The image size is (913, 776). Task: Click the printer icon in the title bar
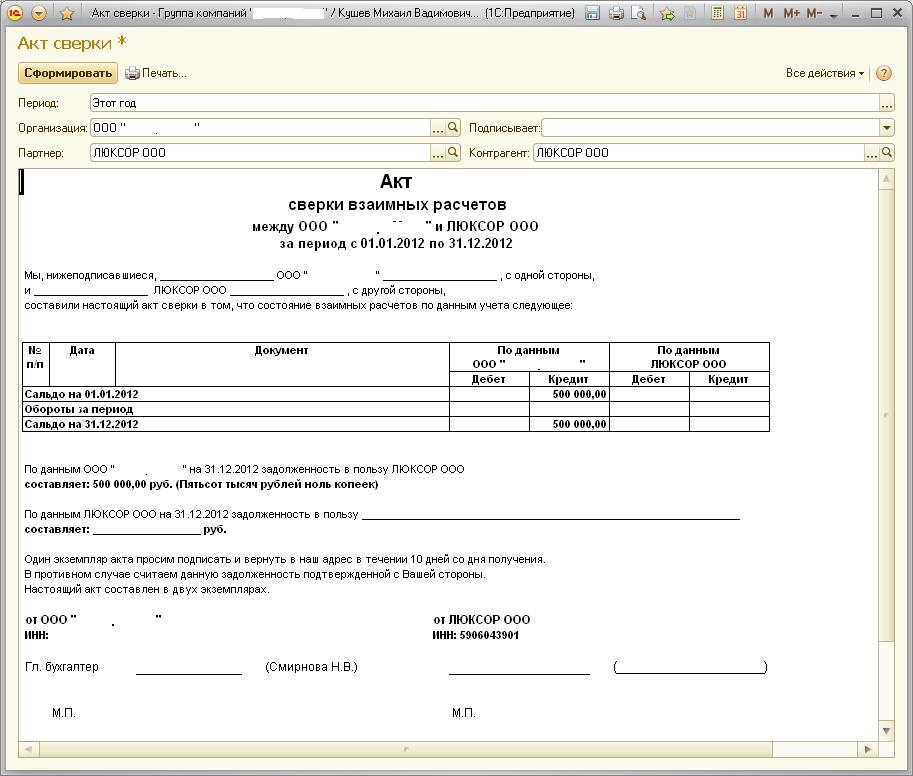click(616, 13)
